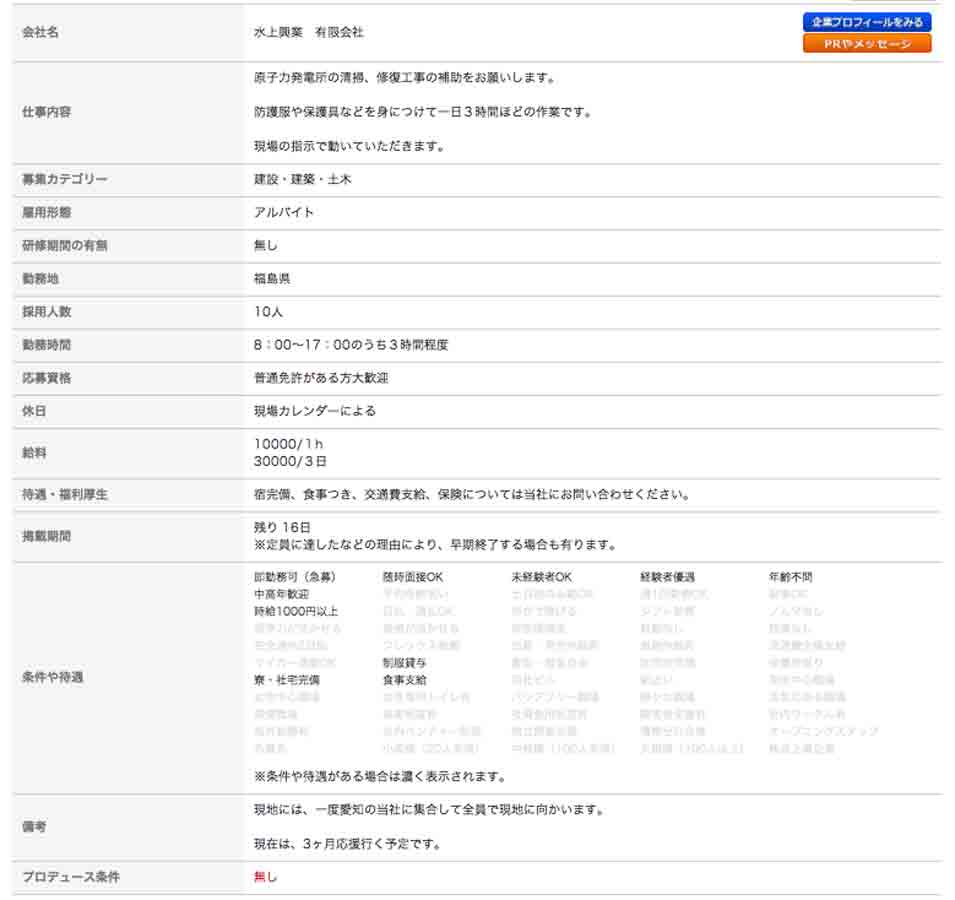This screenshot has height=900, width=955.
Task: Select the 時給1000円以上 condition tag
Action: [x=296, y=611]
